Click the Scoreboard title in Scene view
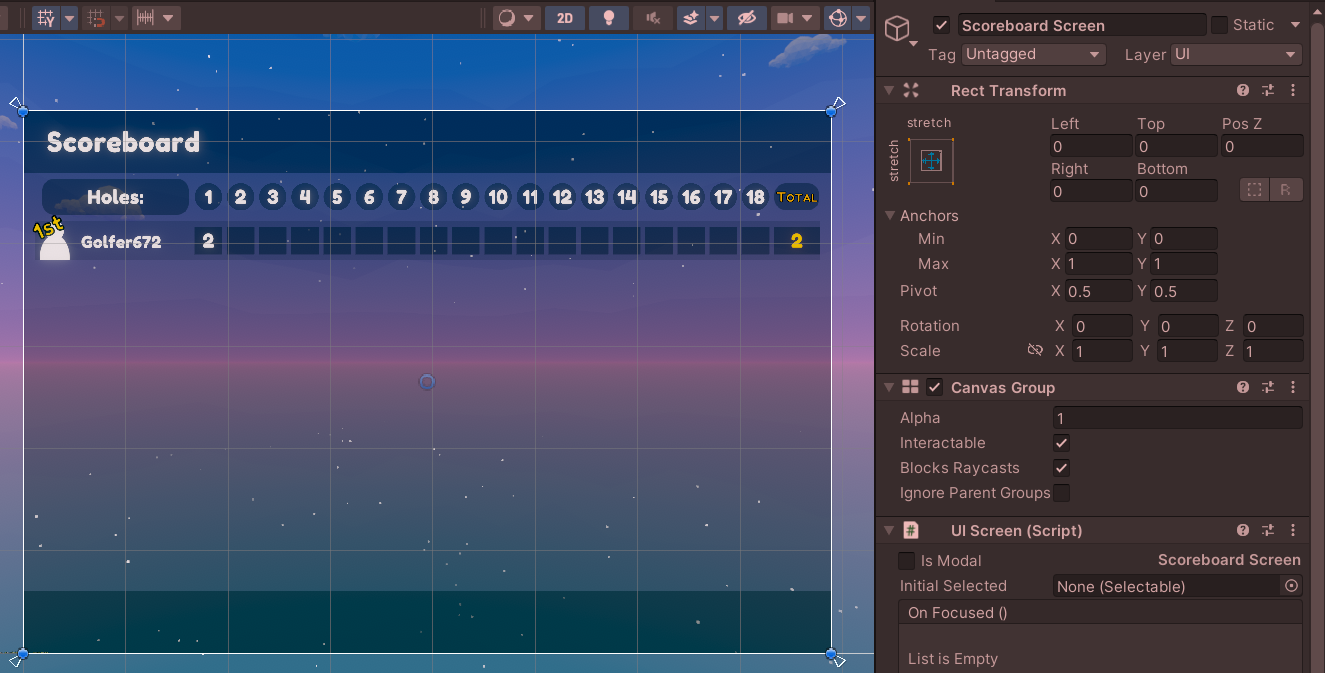Viewport: 1325px width, 673px height. coord(123,142)
